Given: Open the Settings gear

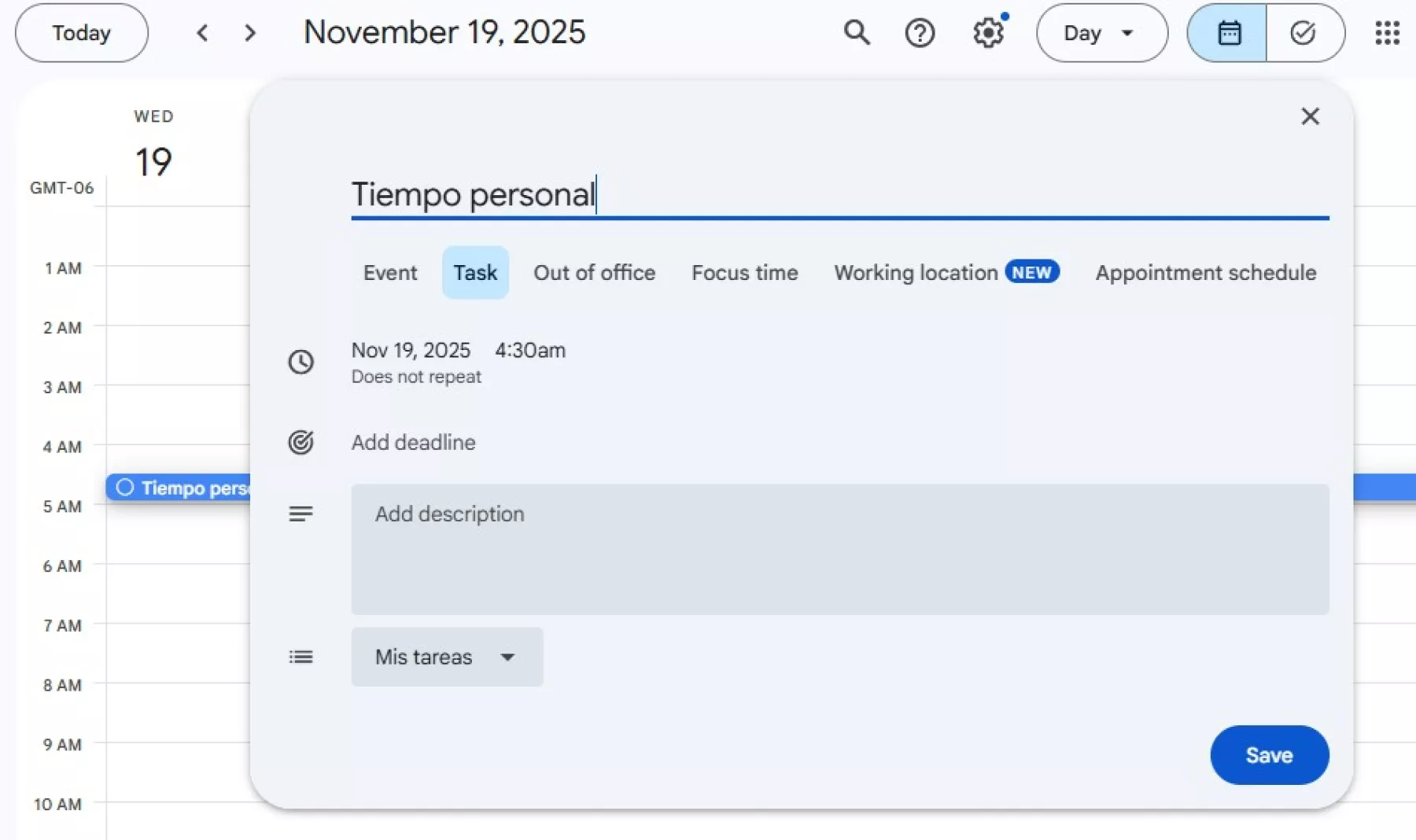Looking at the screenshot, I should coord(988,32).
